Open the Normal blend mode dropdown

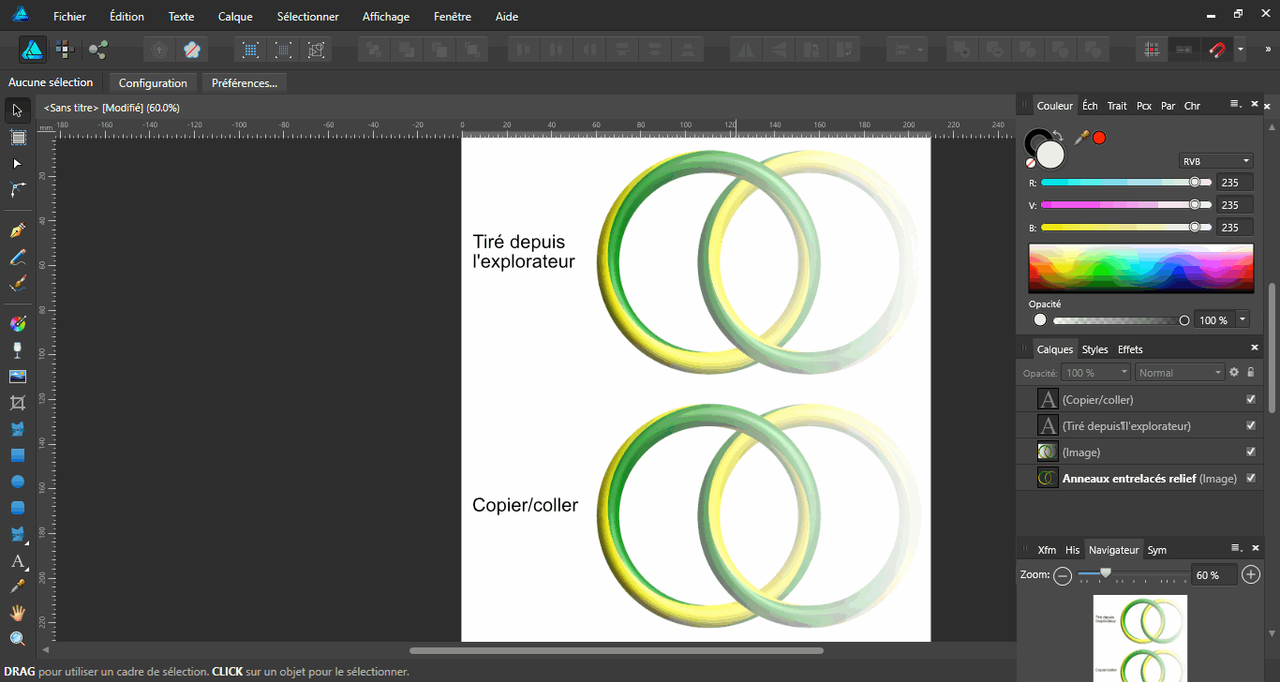click(1180, 372)
